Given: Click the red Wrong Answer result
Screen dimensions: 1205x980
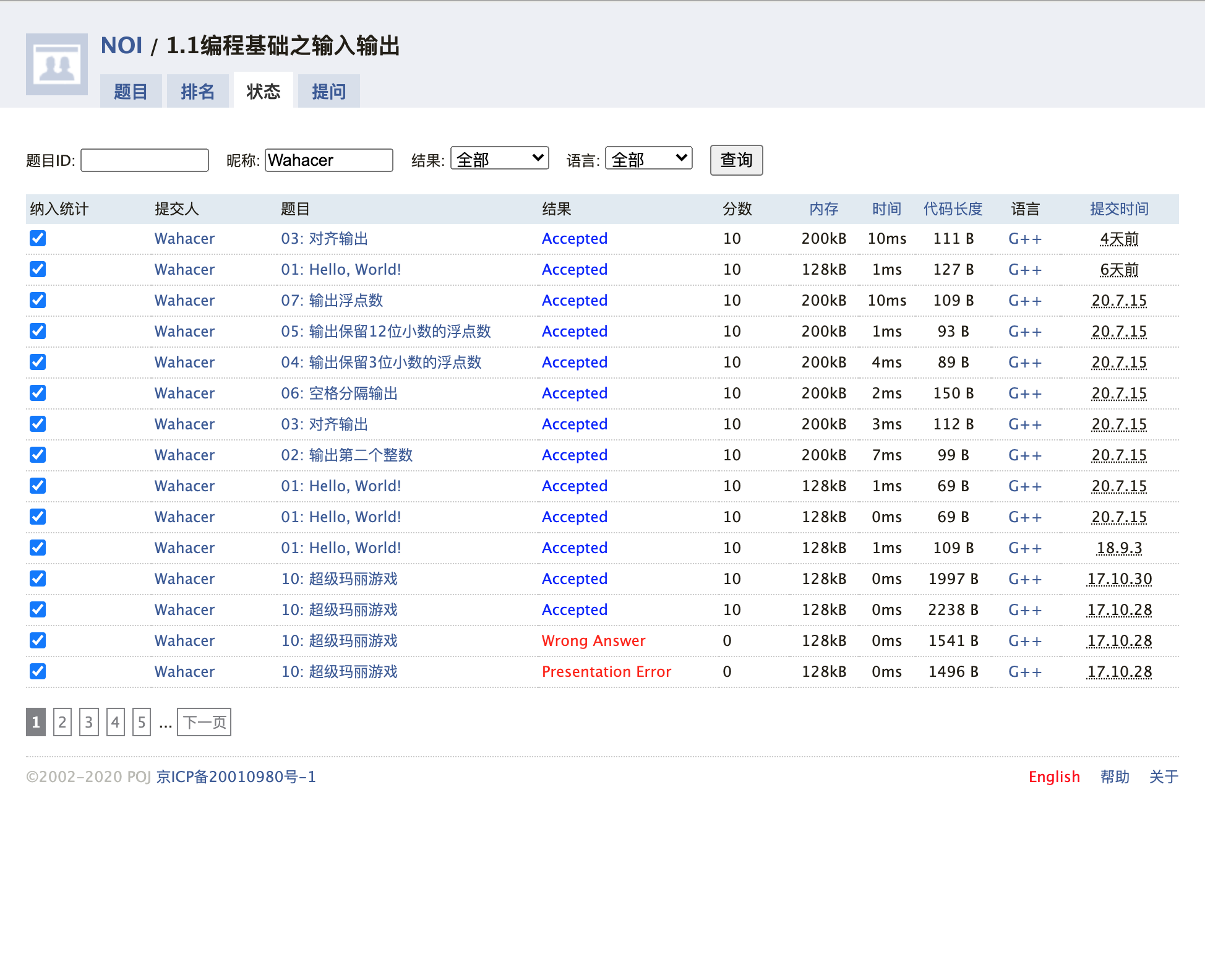Looking at the screenshot, I should click(x=593, y=641).
